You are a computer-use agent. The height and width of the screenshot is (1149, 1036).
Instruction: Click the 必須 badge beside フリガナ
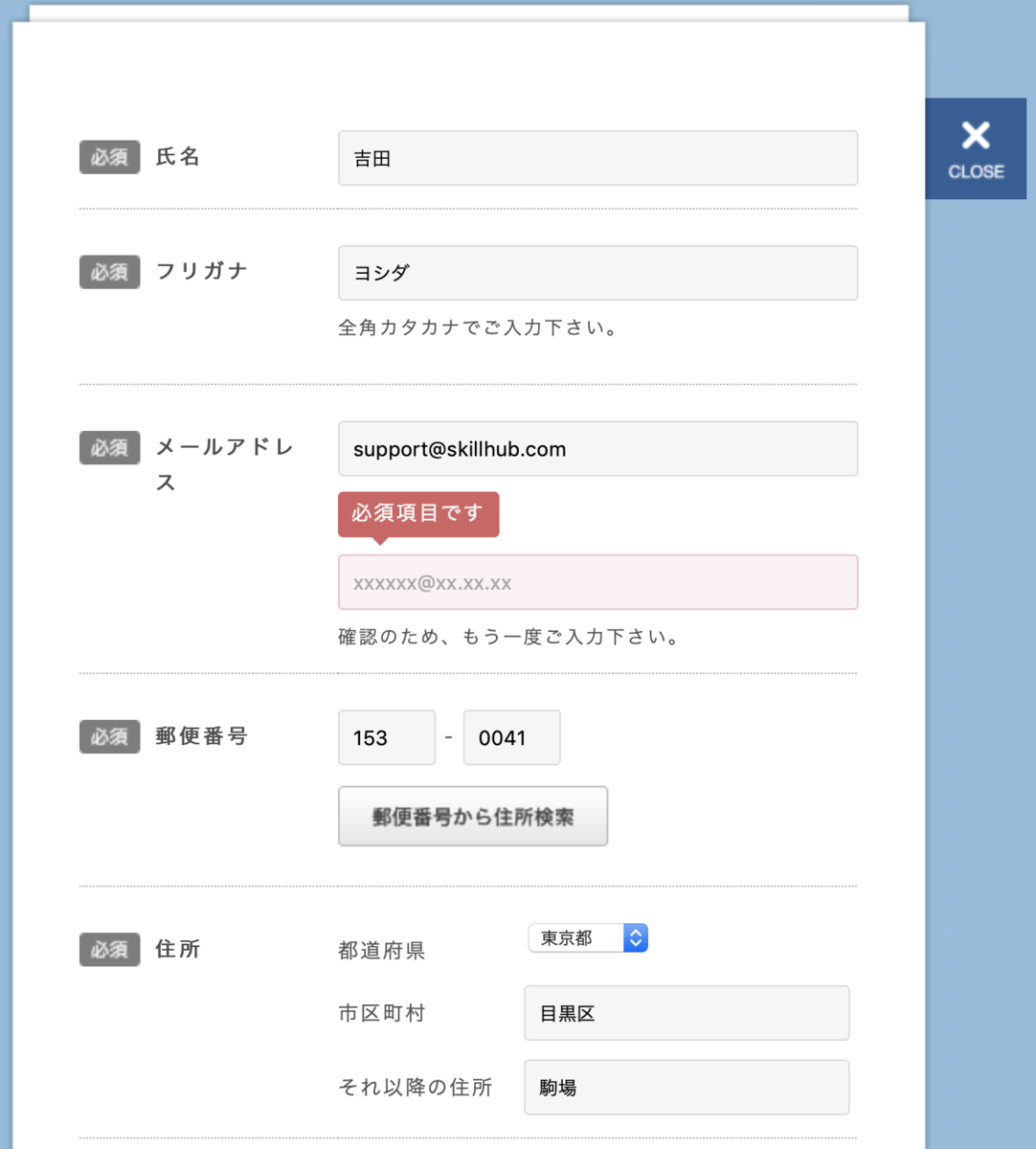tap(109, 272)
